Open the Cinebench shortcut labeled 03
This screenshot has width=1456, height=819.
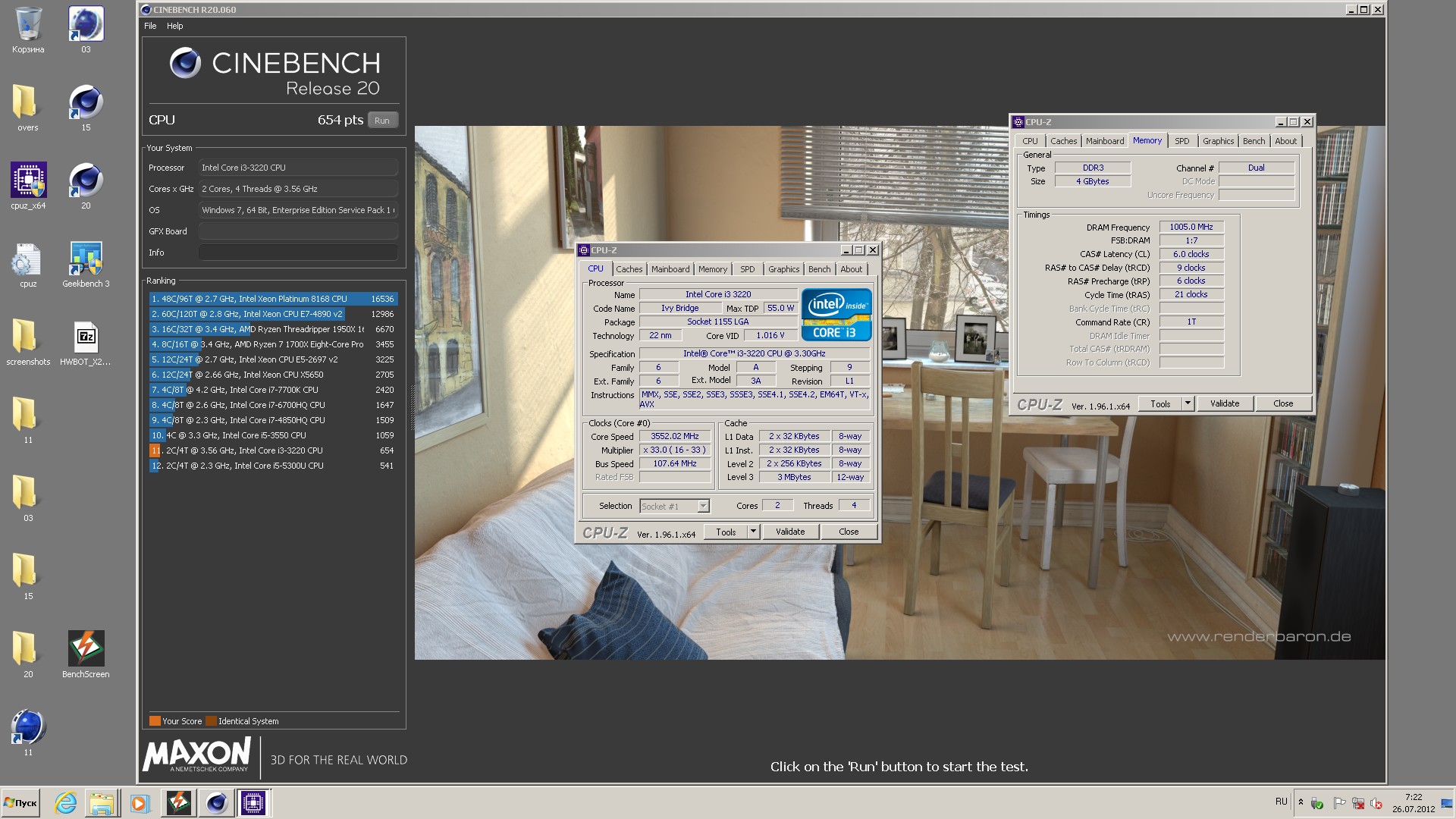(86, 30)
